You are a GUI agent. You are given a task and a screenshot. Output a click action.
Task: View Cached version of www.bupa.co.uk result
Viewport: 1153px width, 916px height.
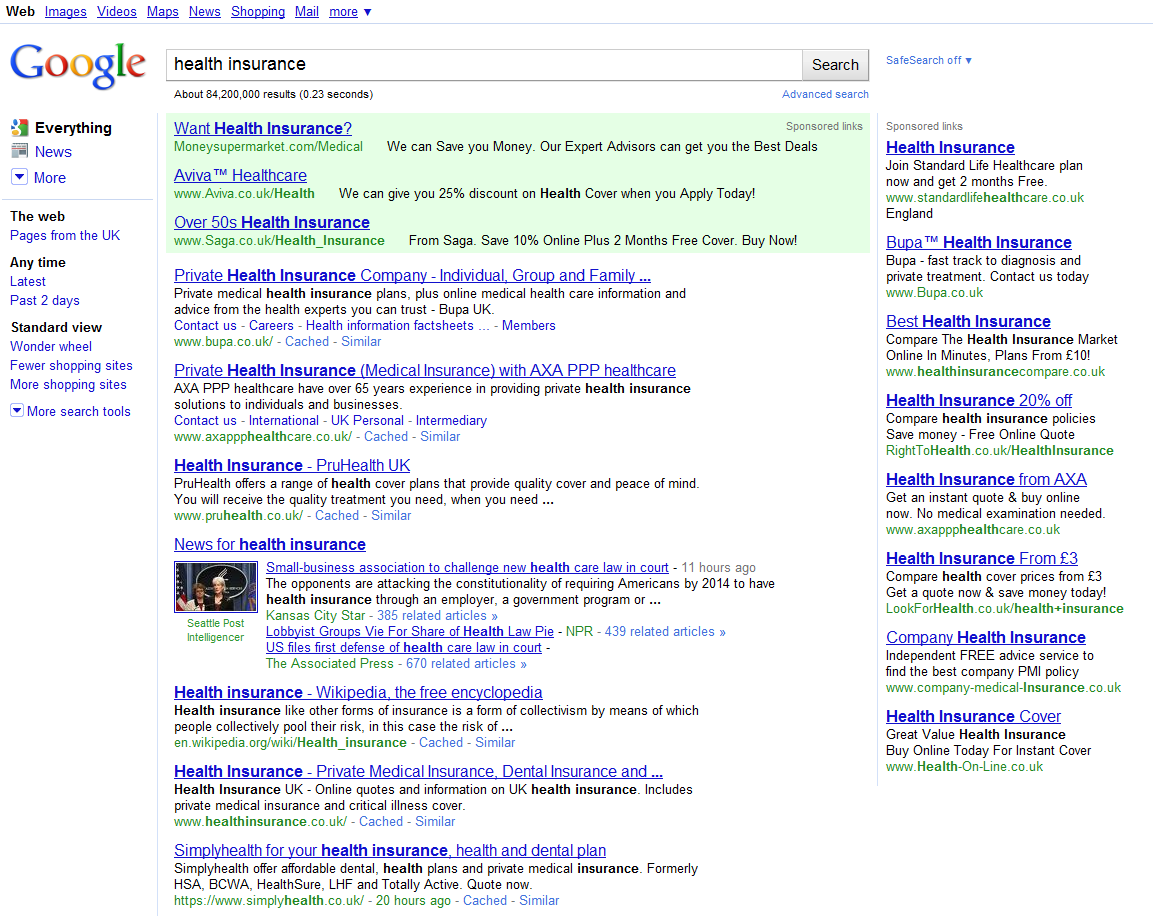pyautogui.click(x=307, y=342)
